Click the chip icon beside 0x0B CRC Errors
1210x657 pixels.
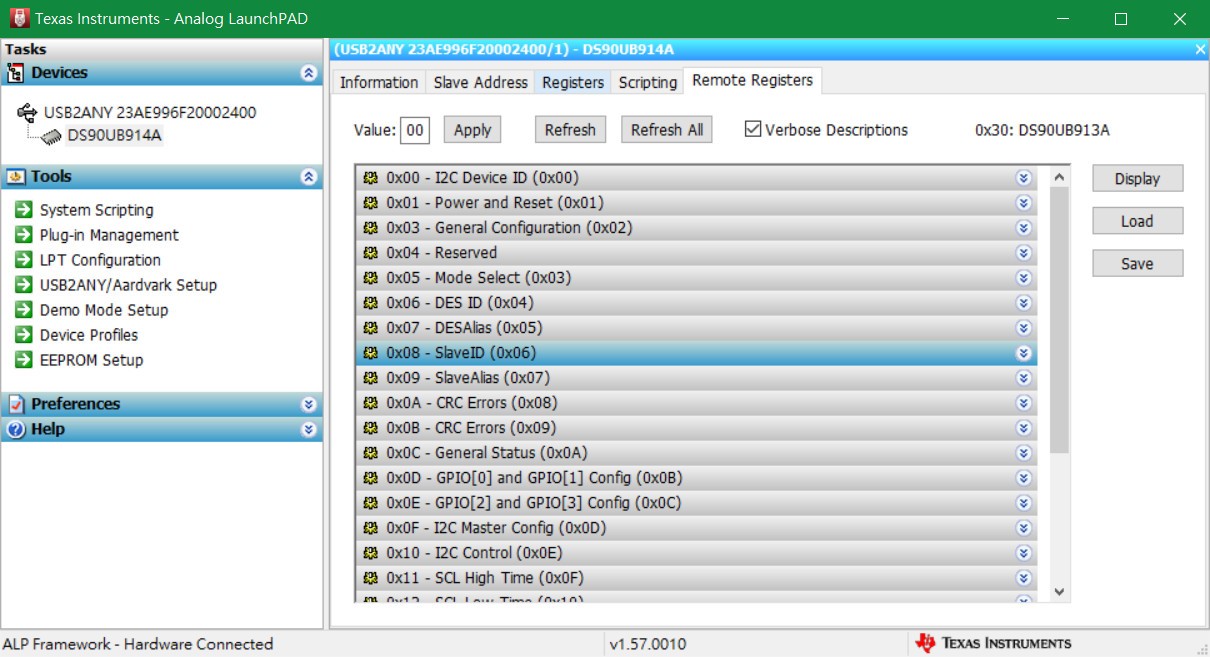click(x=370, y=428)
